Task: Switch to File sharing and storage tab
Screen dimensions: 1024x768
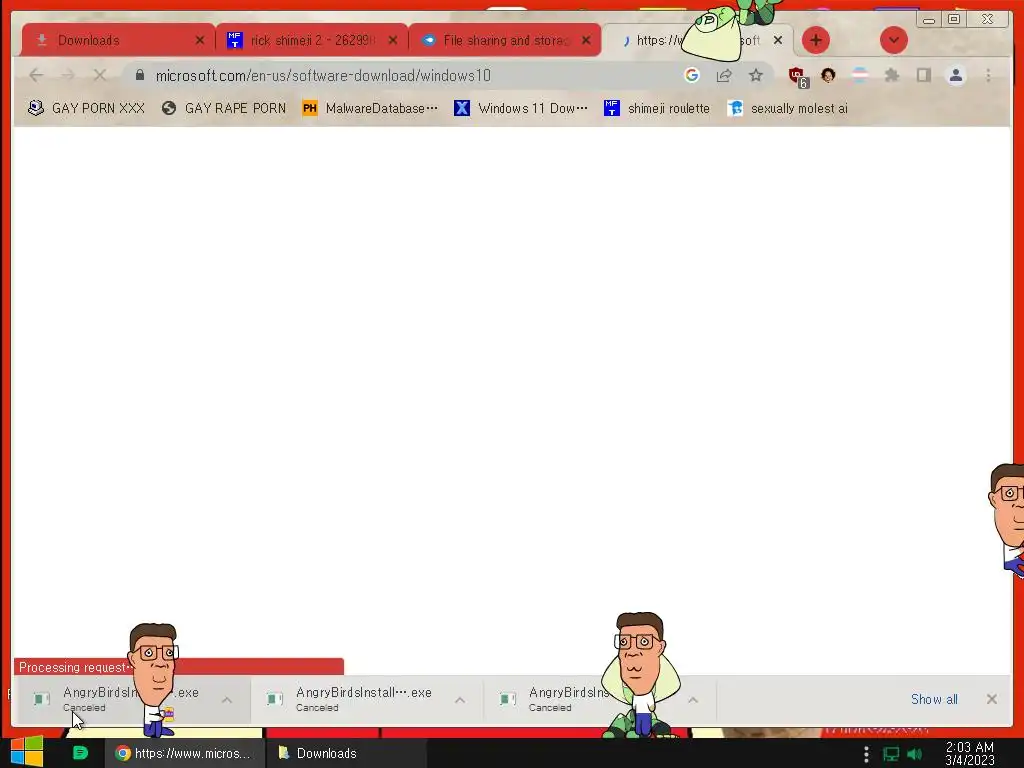Action: tap(505, 40)
